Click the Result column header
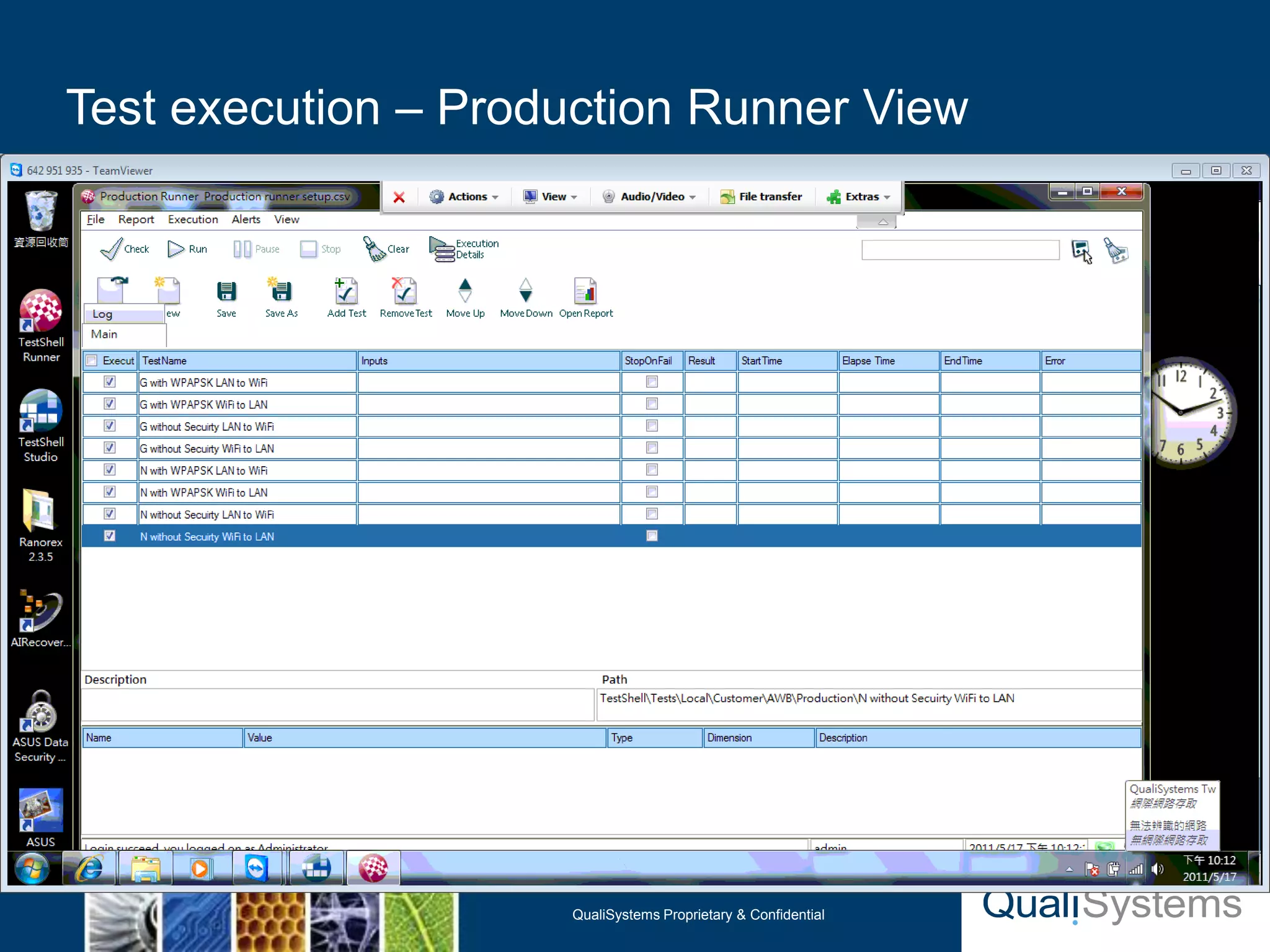1270x952 pixels. click(x=711, y=361)
